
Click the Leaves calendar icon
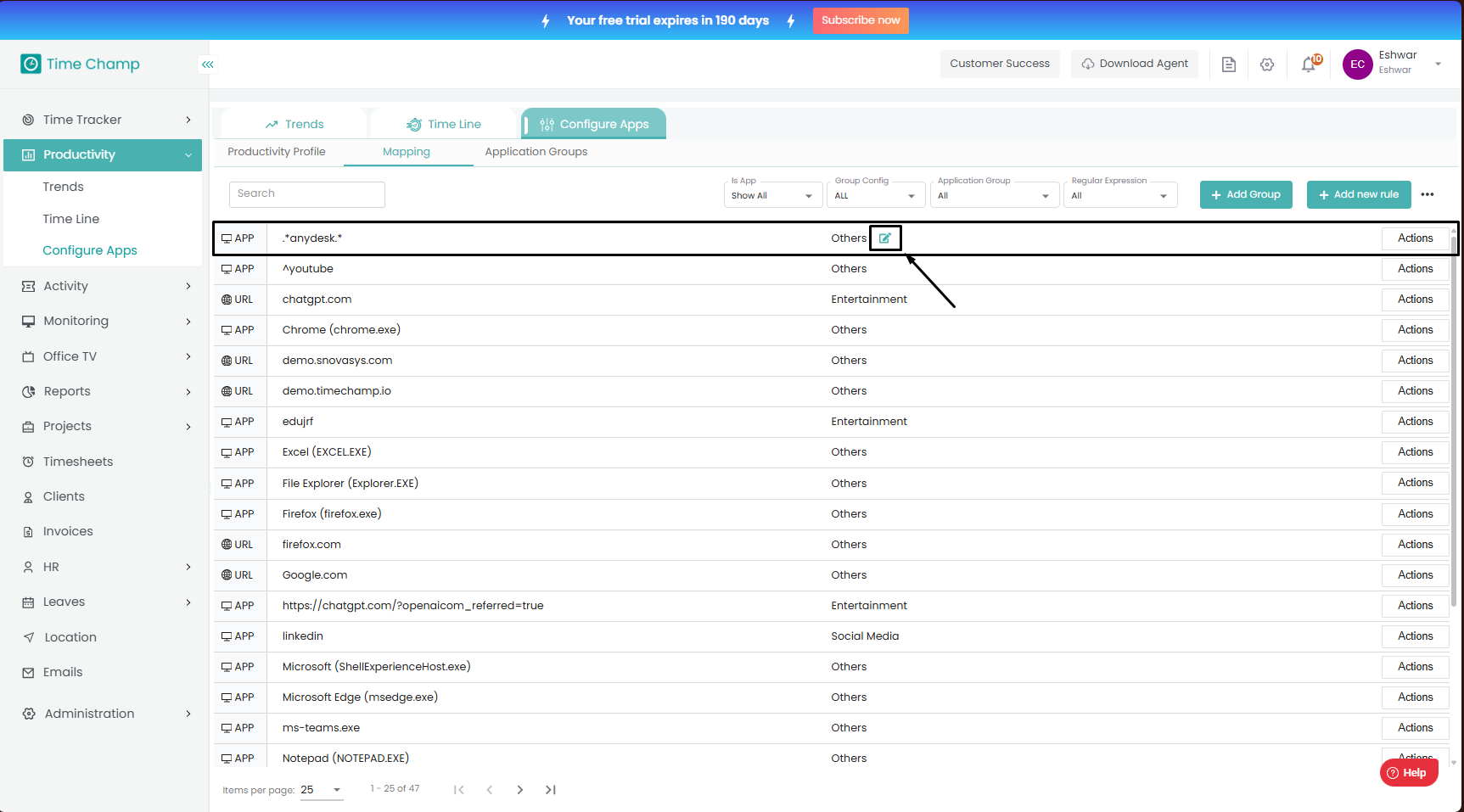pos(28,602)
